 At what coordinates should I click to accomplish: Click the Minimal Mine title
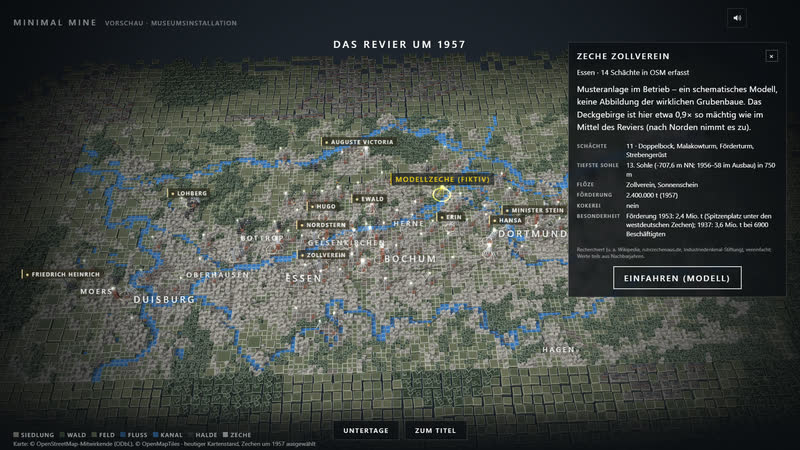click(x=55, y=22)
